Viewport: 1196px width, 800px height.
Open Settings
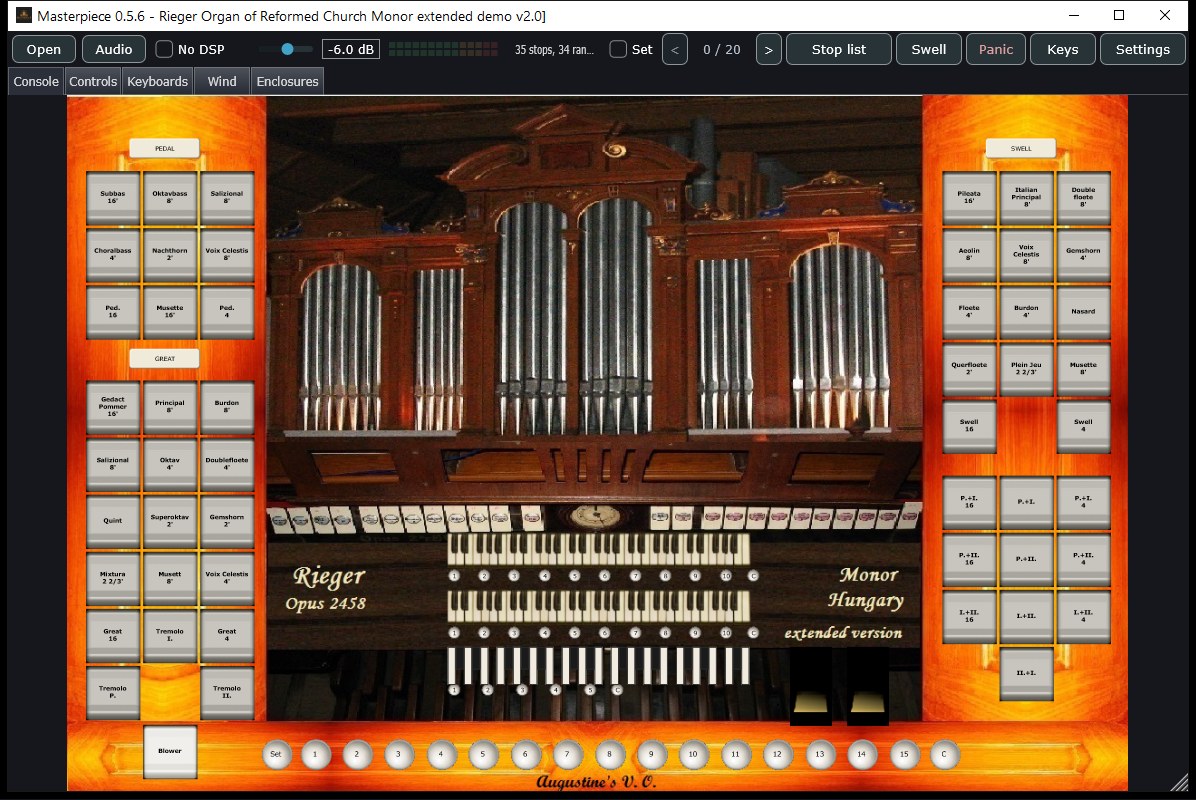[x=1143, y=50]
